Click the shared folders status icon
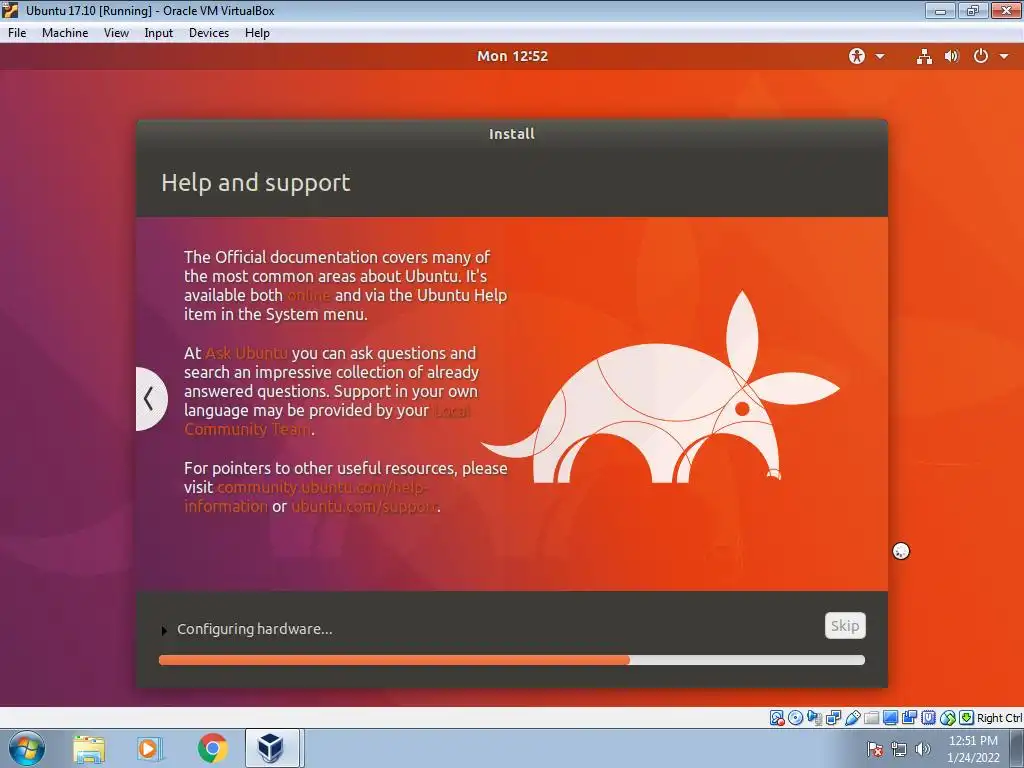This screenshot has width=1024, height=768. tap(871, 718)
